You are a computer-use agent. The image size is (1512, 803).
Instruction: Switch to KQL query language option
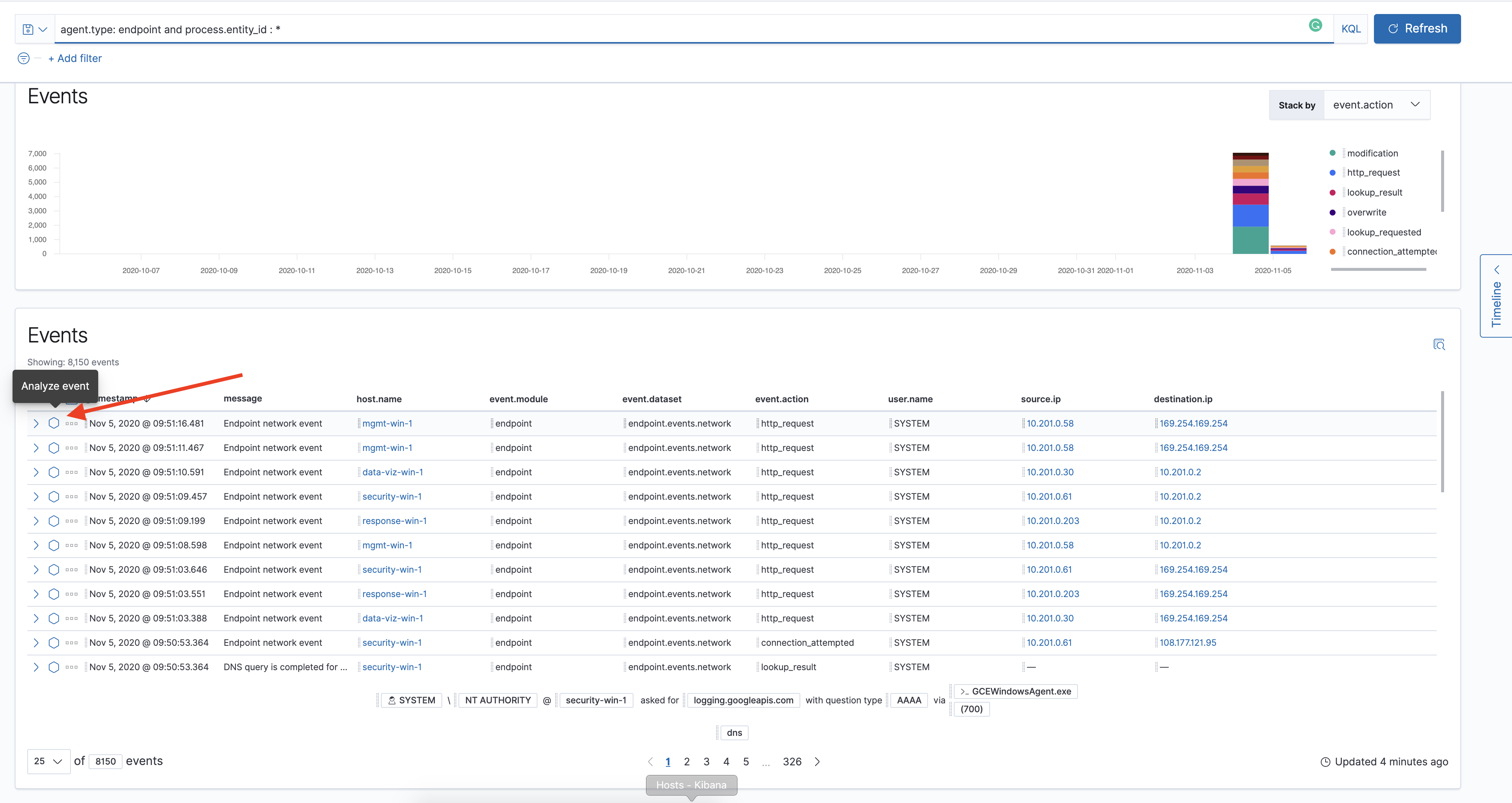[1351, 28]
